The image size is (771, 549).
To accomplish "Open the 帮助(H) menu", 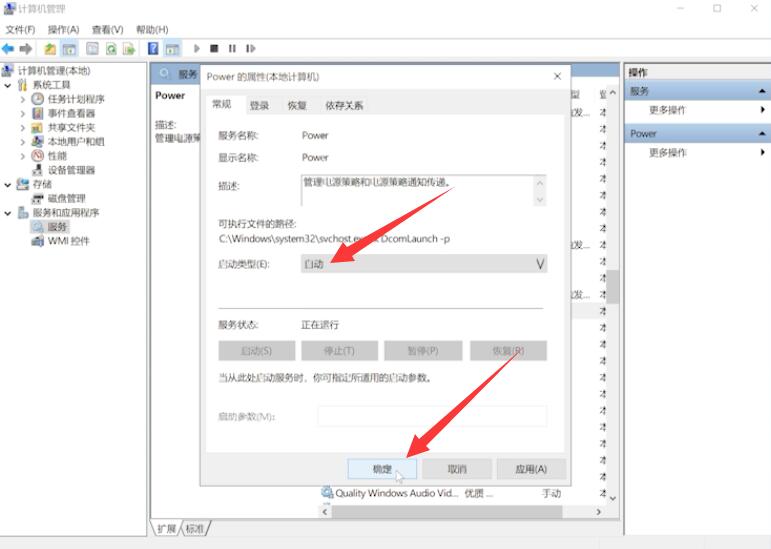I will click(152, 29).
